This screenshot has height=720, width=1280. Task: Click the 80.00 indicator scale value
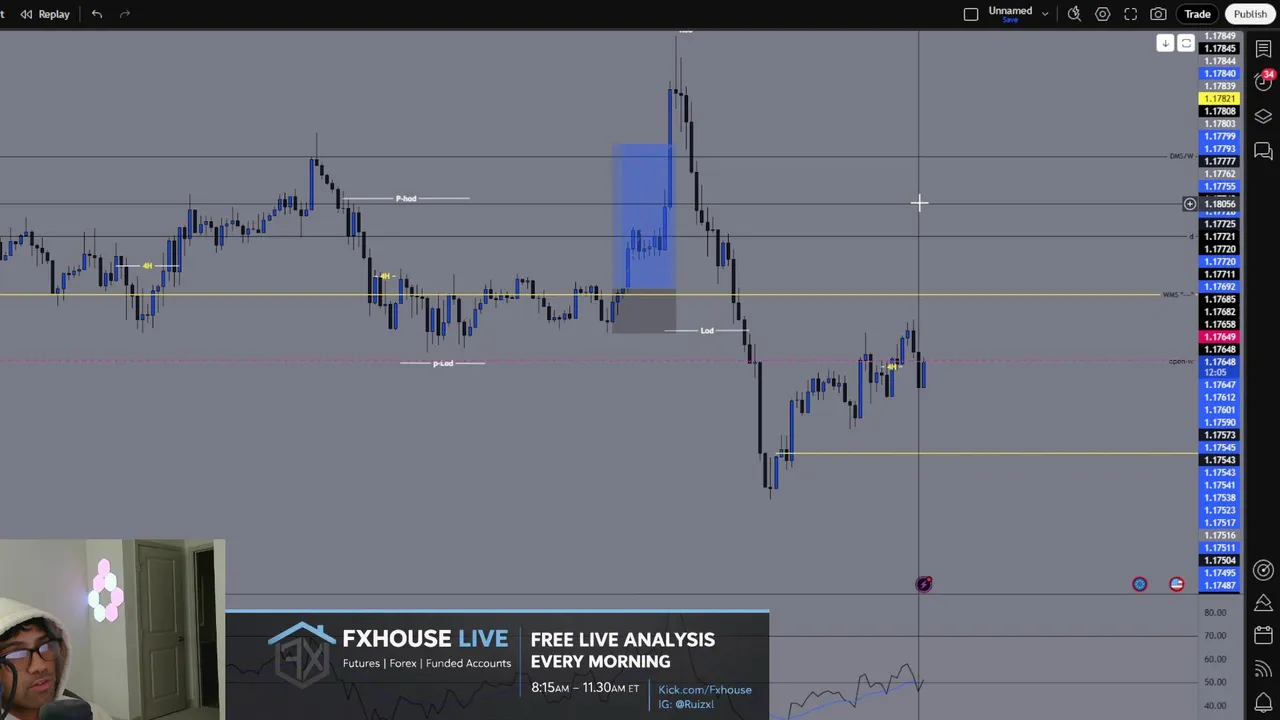(1215, 612)
